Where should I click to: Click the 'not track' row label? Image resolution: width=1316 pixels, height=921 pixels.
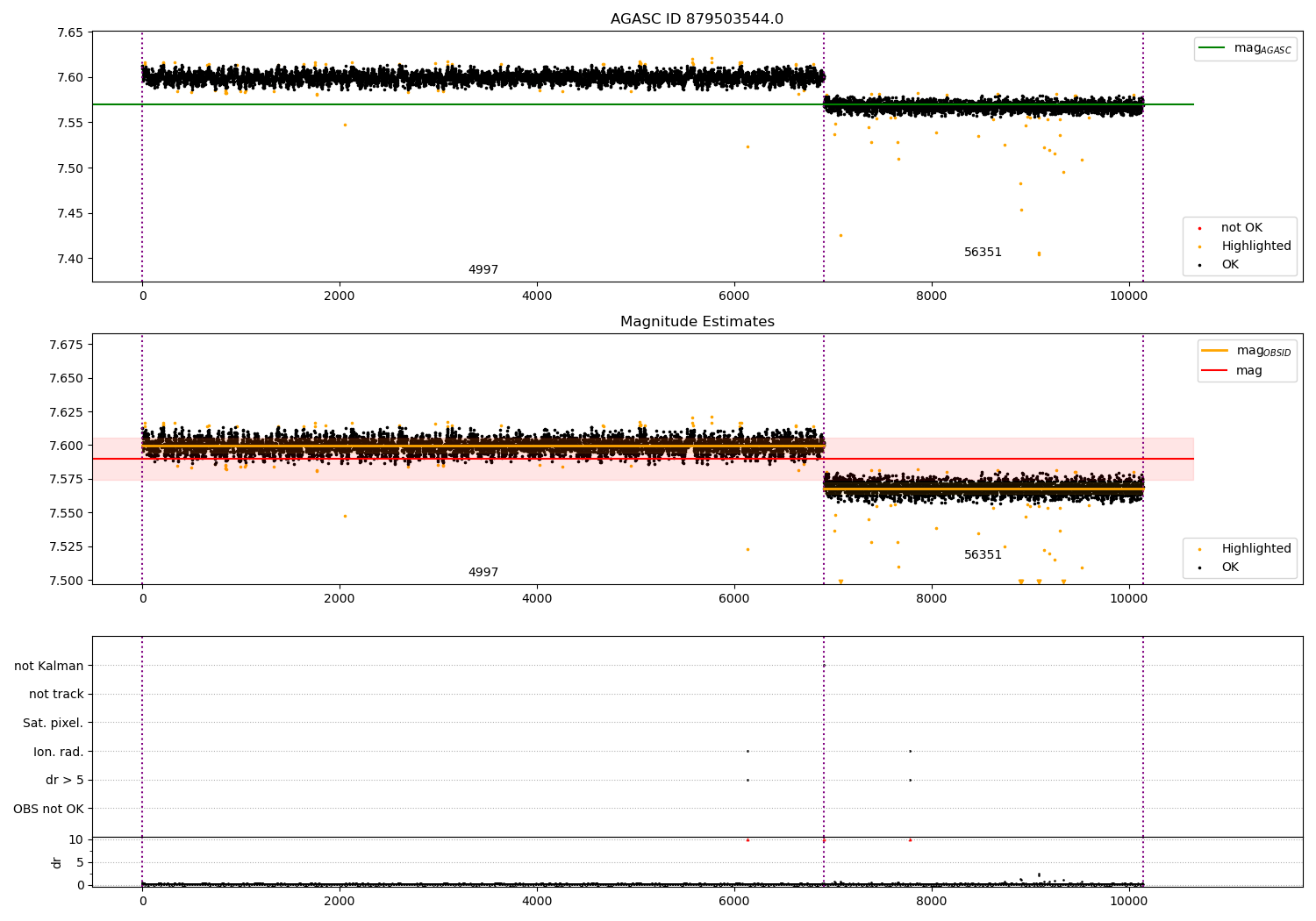tap(56, 695)
